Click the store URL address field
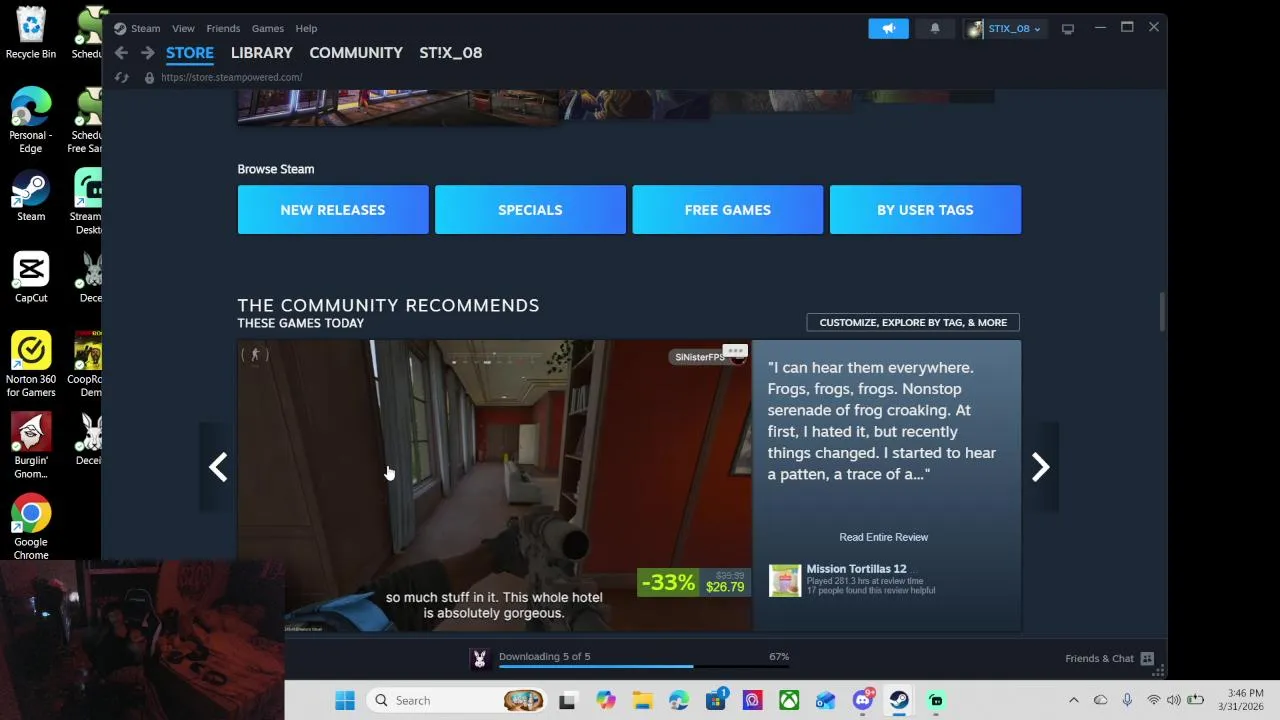The image size is (1280, 720). pos(231,77)
